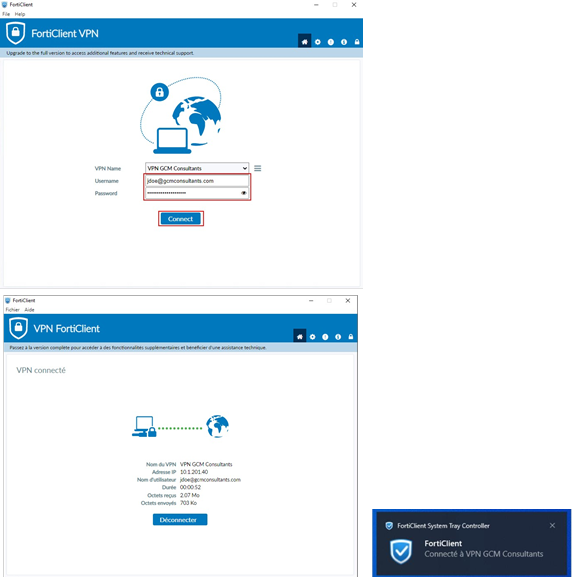Open settings gear icon in the French VPN FortiClient window
Image resolution: width=572 pixels, height=579 pixels.
312,337
